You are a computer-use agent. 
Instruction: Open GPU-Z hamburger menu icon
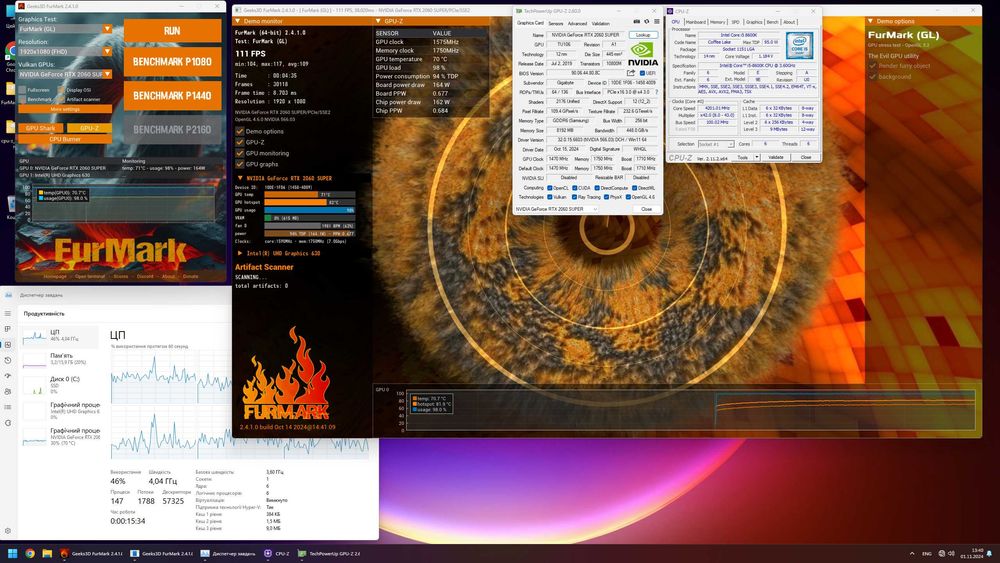(x=656, y=22)
